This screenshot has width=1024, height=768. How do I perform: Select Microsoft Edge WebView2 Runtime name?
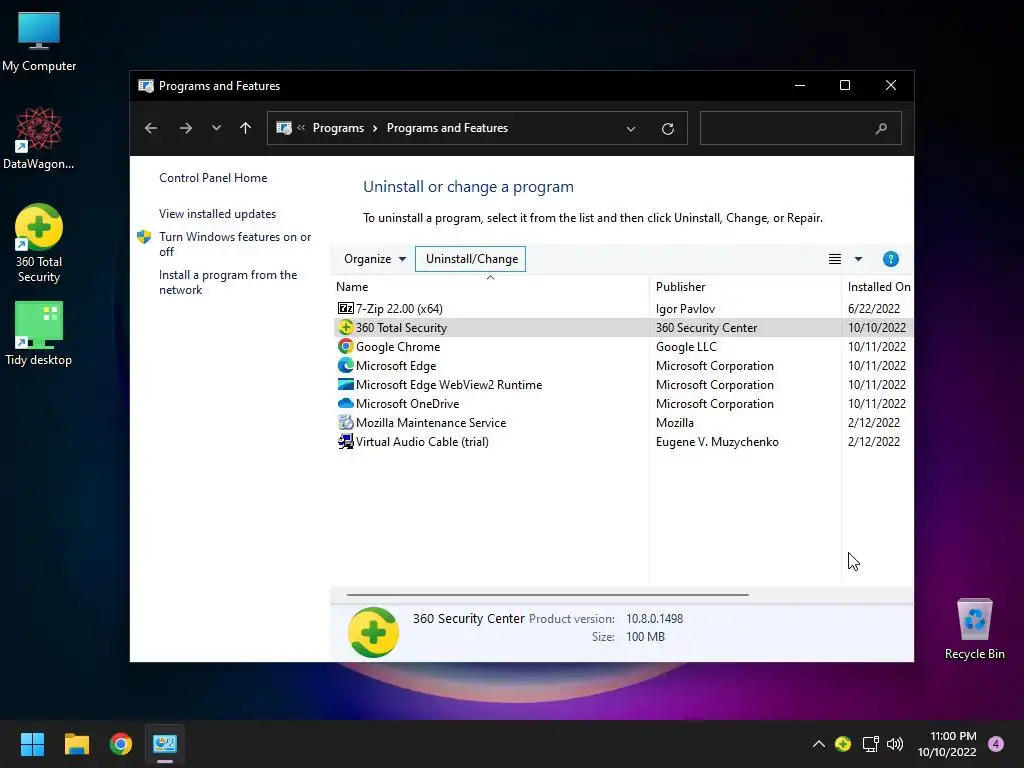[449, 385]
